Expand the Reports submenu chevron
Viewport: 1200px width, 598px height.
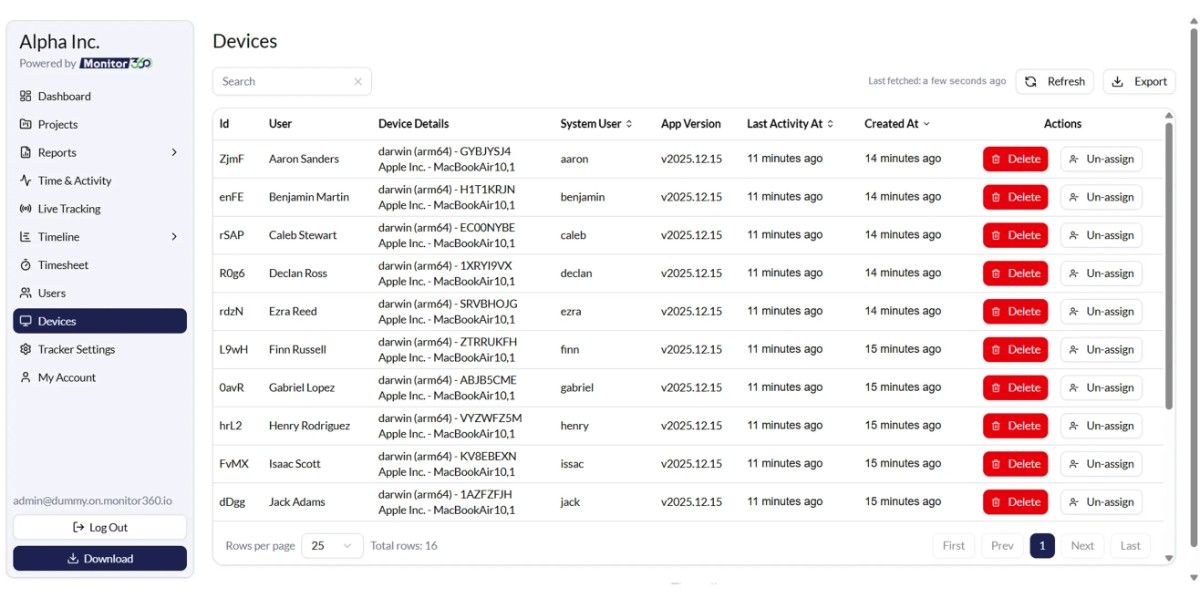(174, 153)
